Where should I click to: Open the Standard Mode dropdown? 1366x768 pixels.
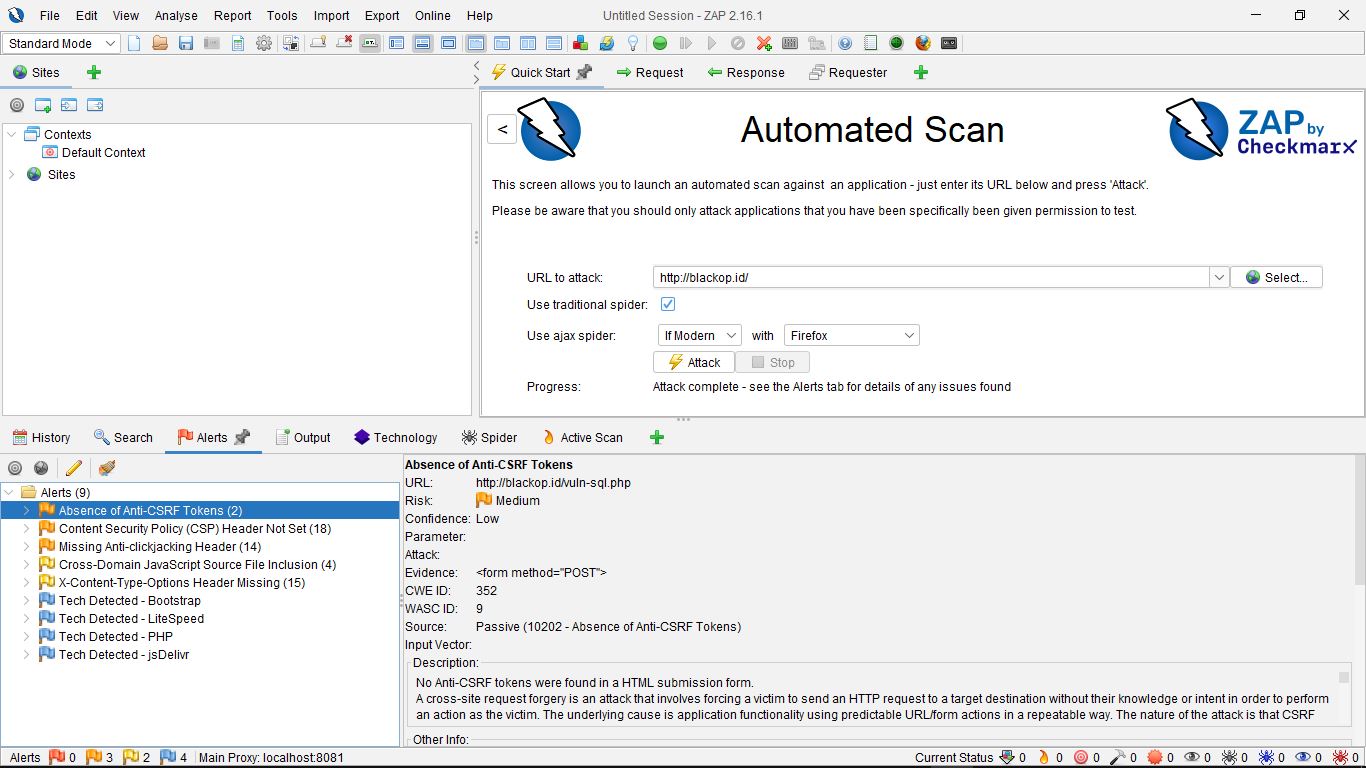tap(61, 43)
